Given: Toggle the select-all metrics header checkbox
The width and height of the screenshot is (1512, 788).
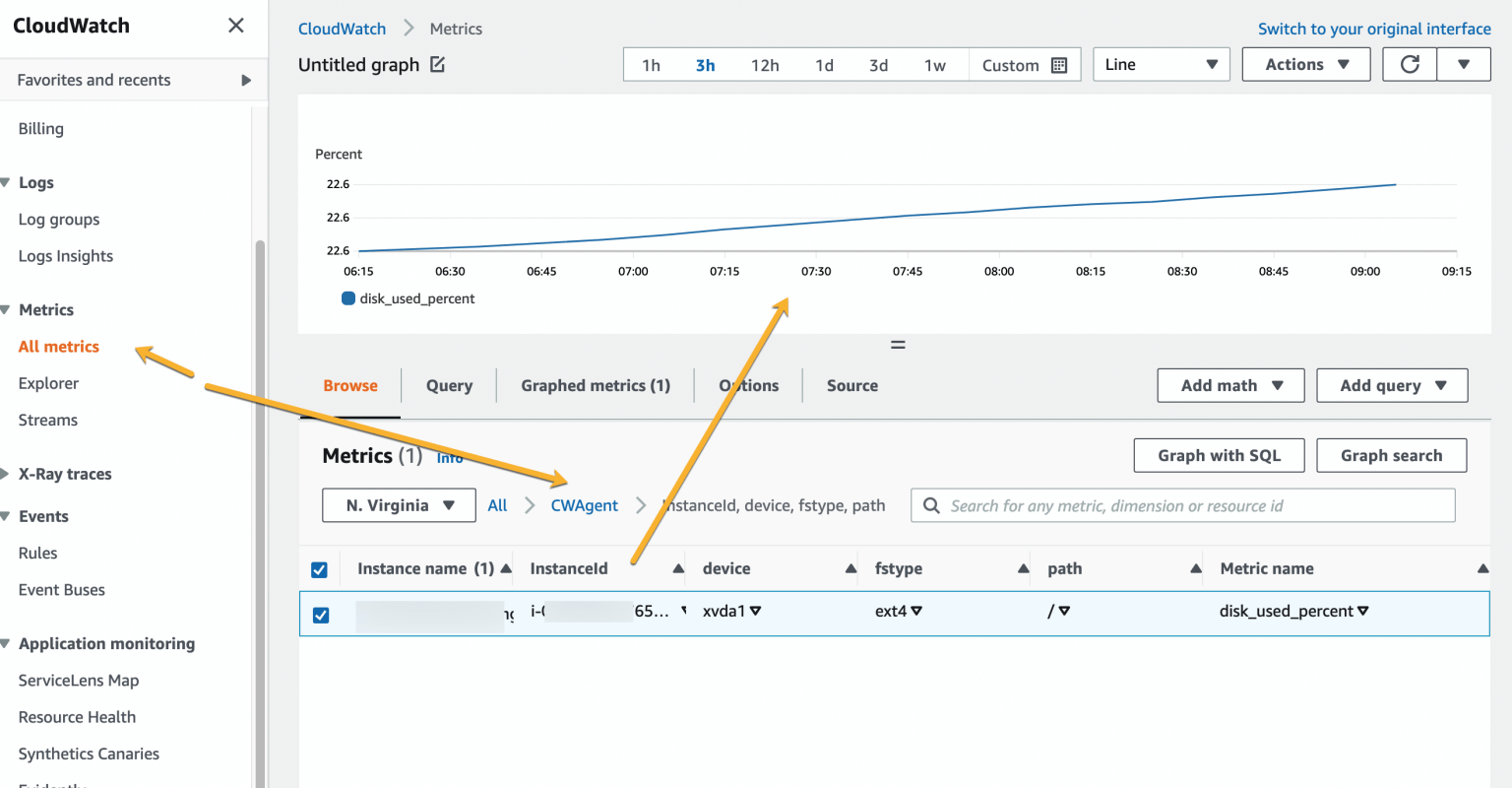Looking at the screenshot, I should (x=319, y=569).
